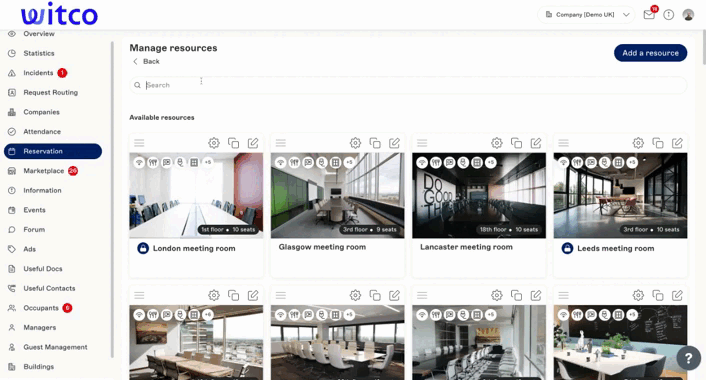Click the lock badge on Leeds meeting room
This screenshot has height=380, width=706.
(567, 248)
